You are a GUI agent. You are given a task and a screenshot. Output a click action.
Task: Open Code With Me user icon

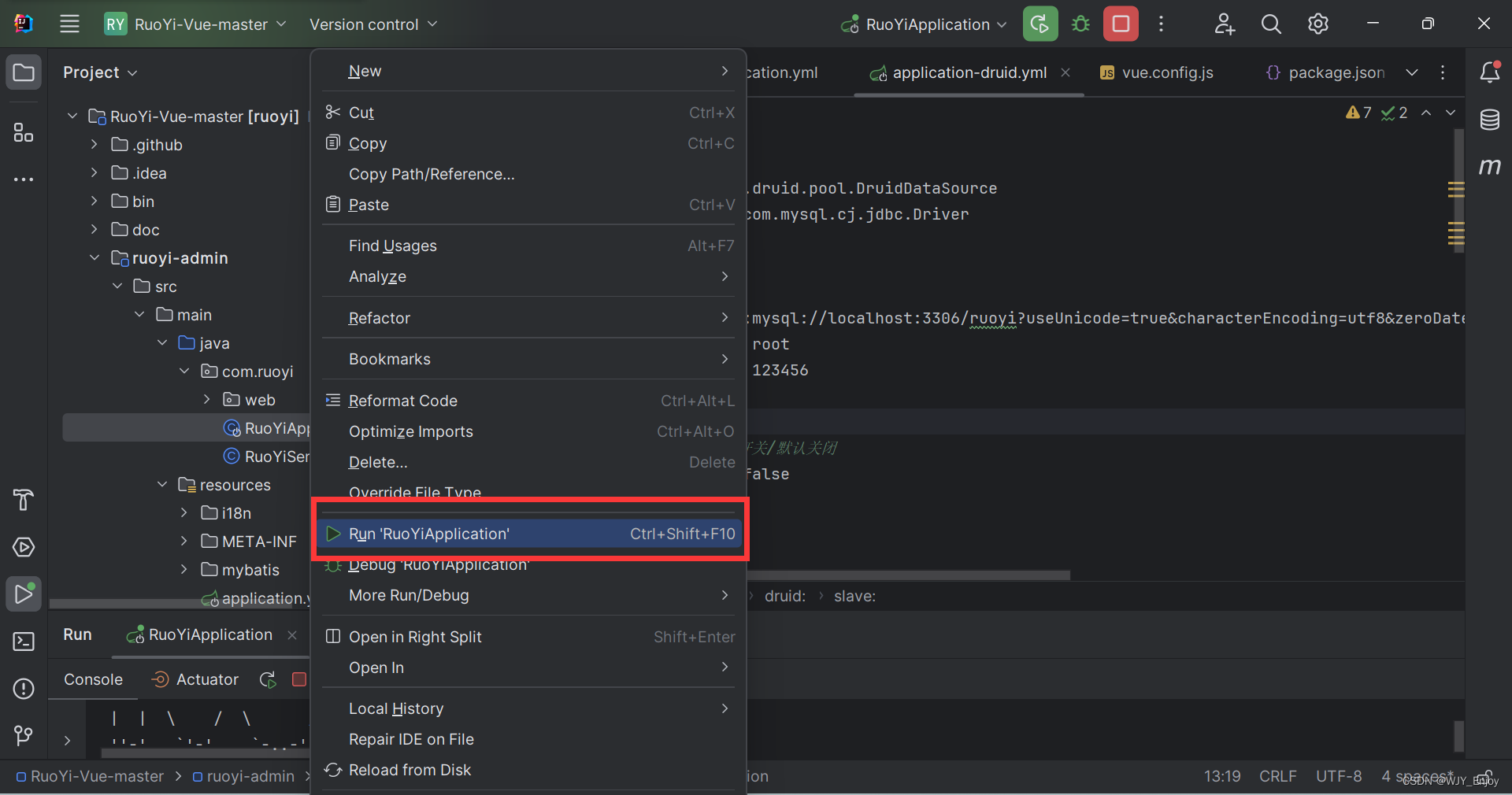(x=1224, y=24)
